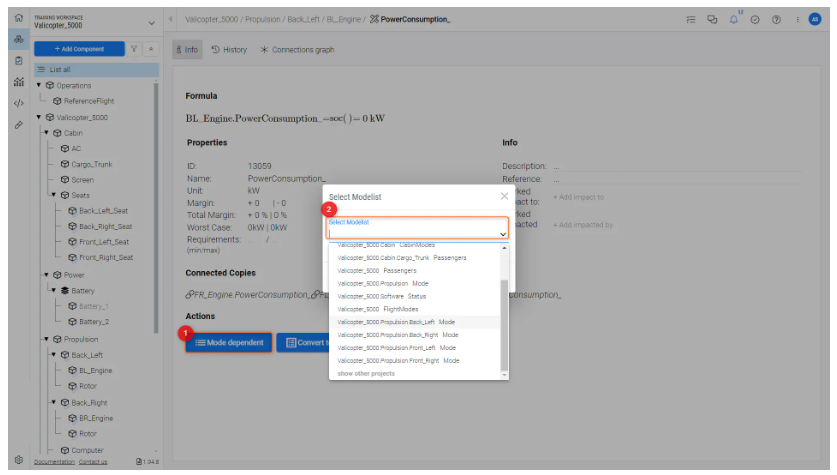Collapse the Back_Right tree node
Viewport: 837px width, 475px height.
54,402
